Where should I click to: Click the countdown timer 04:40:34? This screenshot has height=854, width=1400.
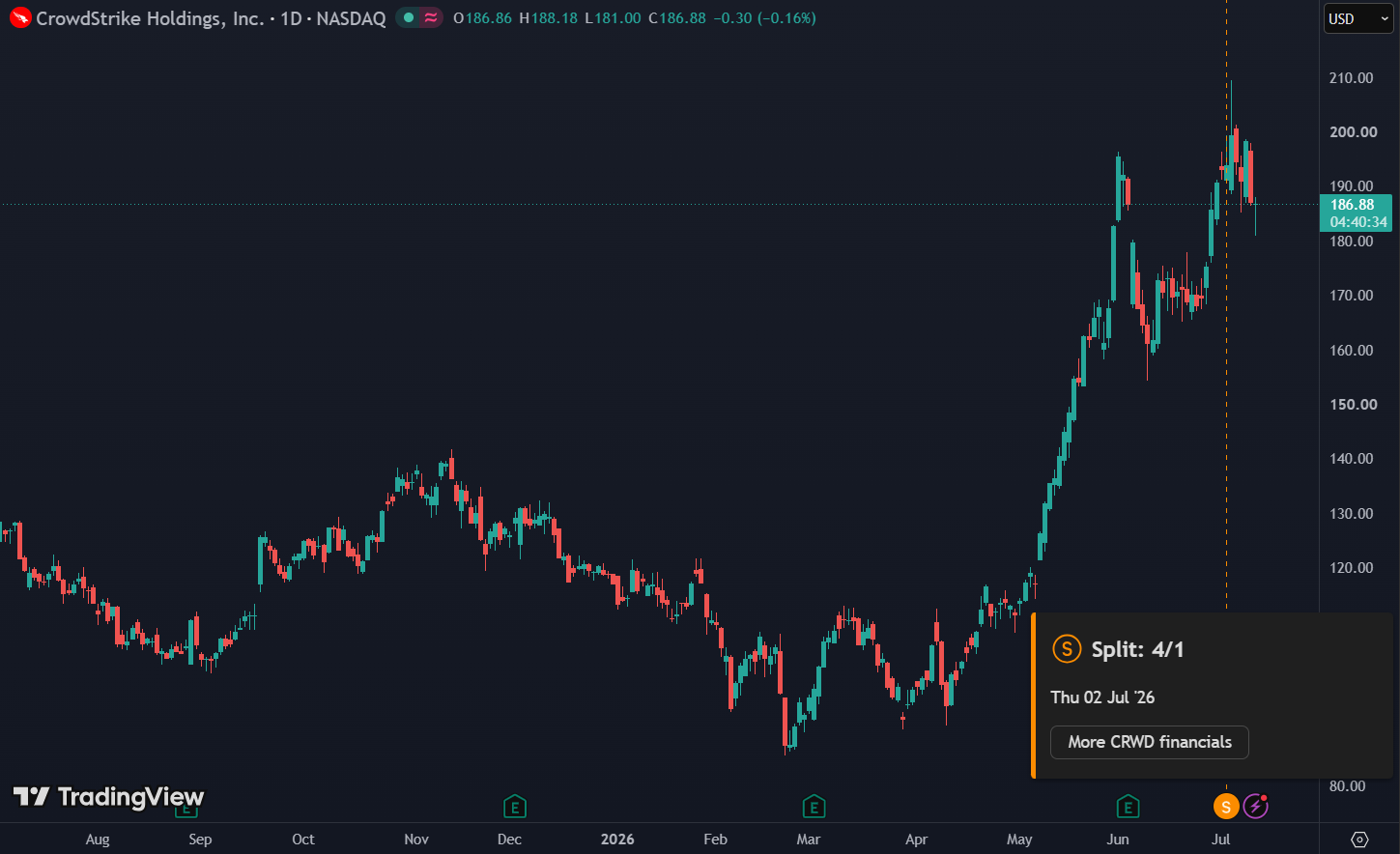1358,222
